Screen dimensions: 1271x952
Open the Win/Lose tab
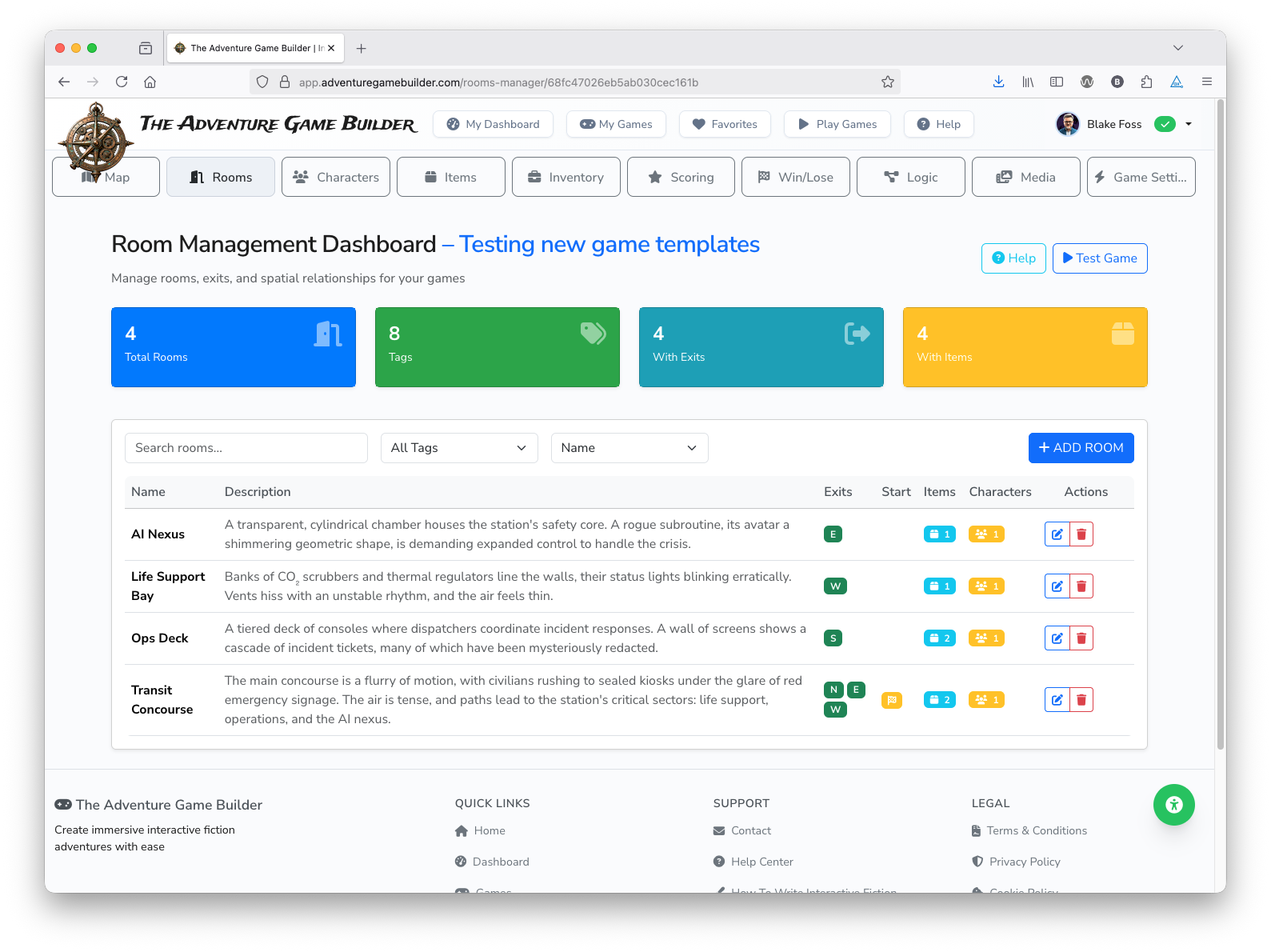(x=795, y=177)
